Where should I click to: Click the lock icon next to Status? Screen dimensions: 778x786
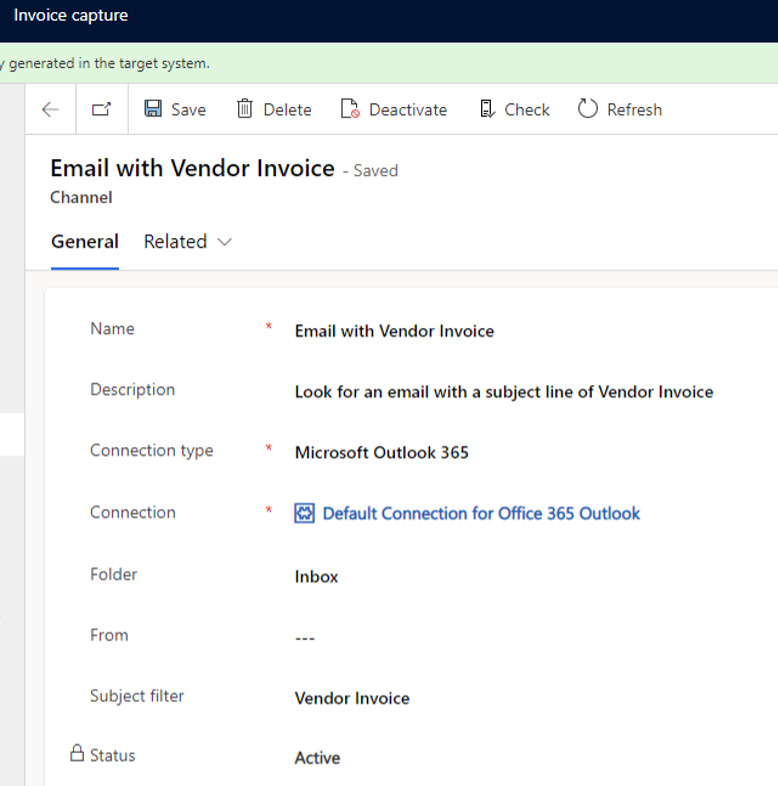pyautogui.click(x=77, y=753)
